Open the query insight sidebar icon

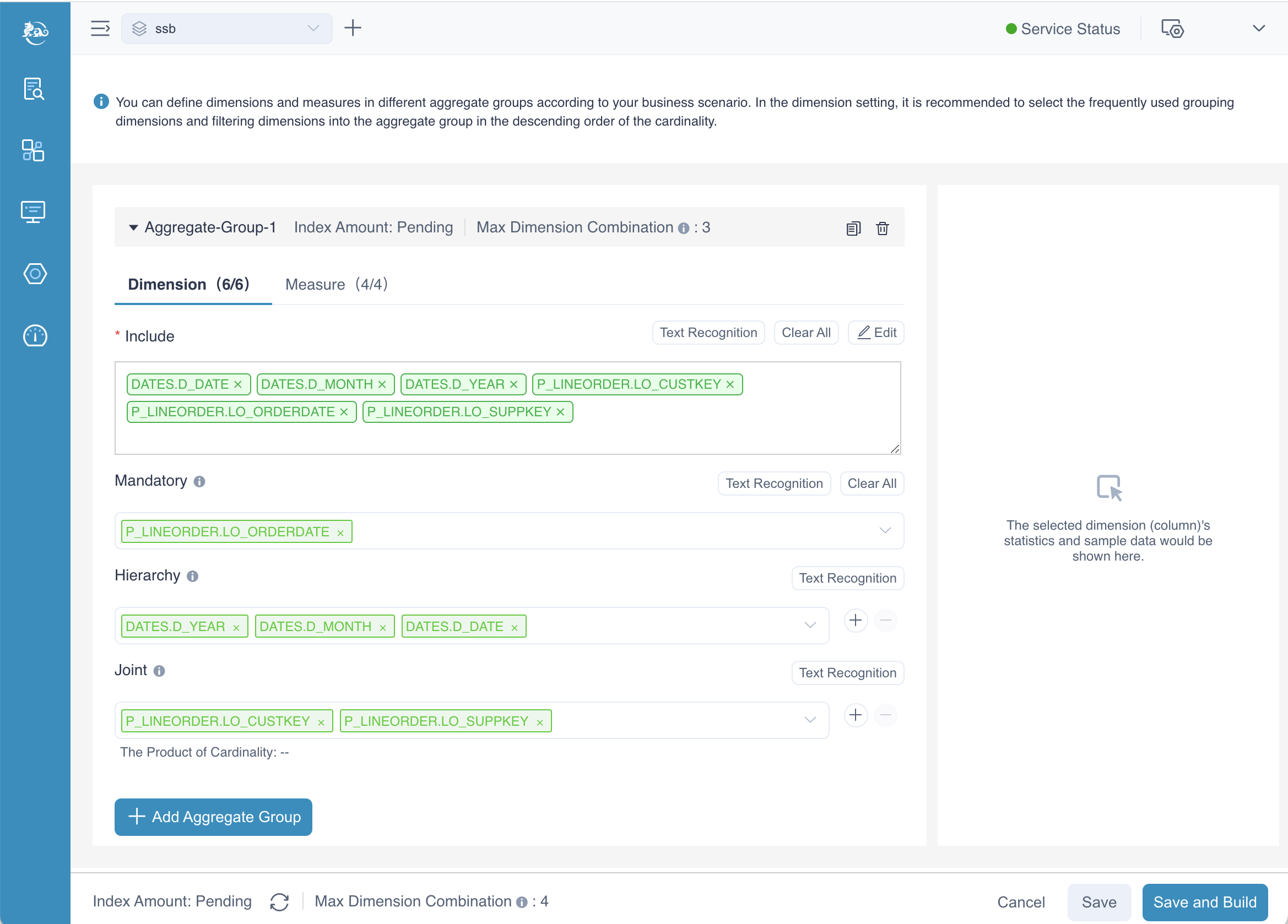tap(34, 89)
